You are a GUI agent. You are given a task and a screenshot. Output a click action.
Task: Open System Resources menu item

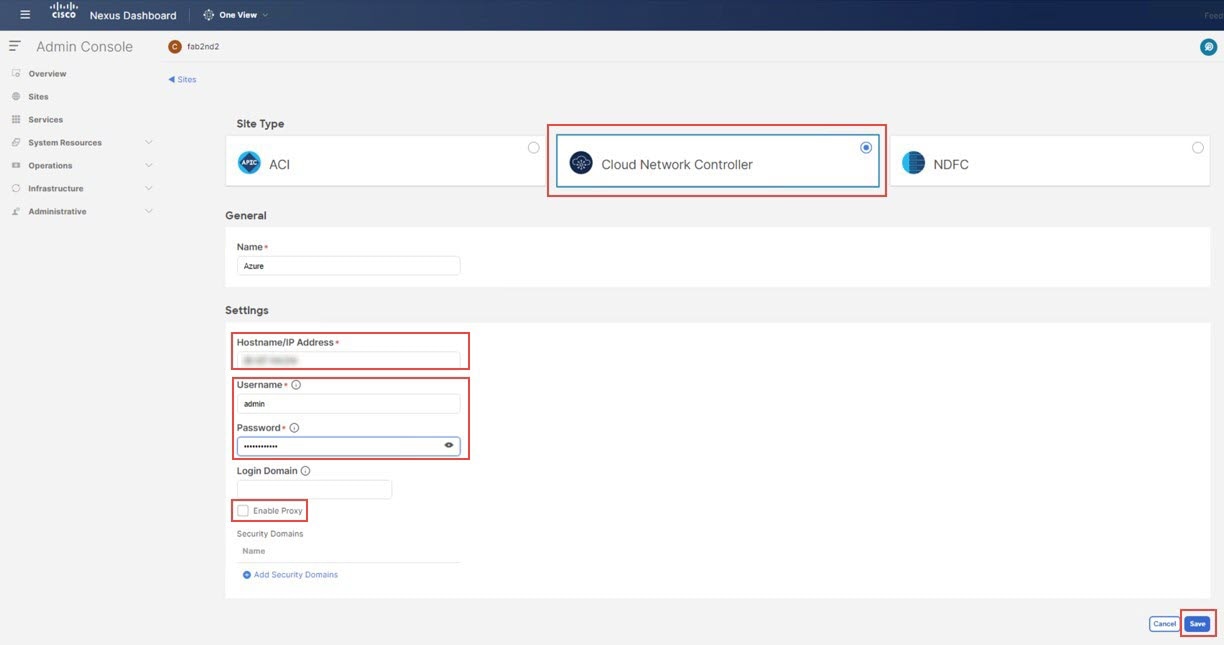[65, 143]
